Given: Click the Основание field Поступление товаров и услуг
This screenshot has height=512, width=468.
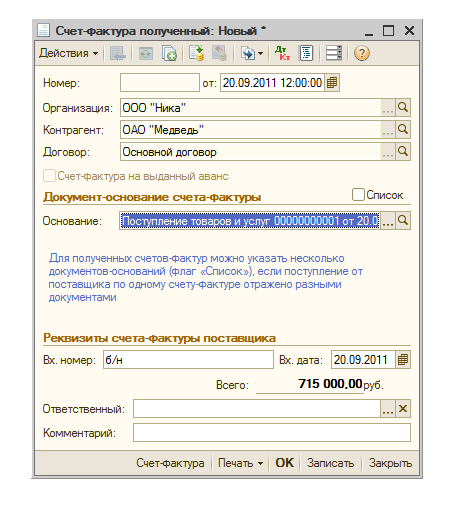Looking at the screenshot, I should pyautogui.click(x=250, y=221).
